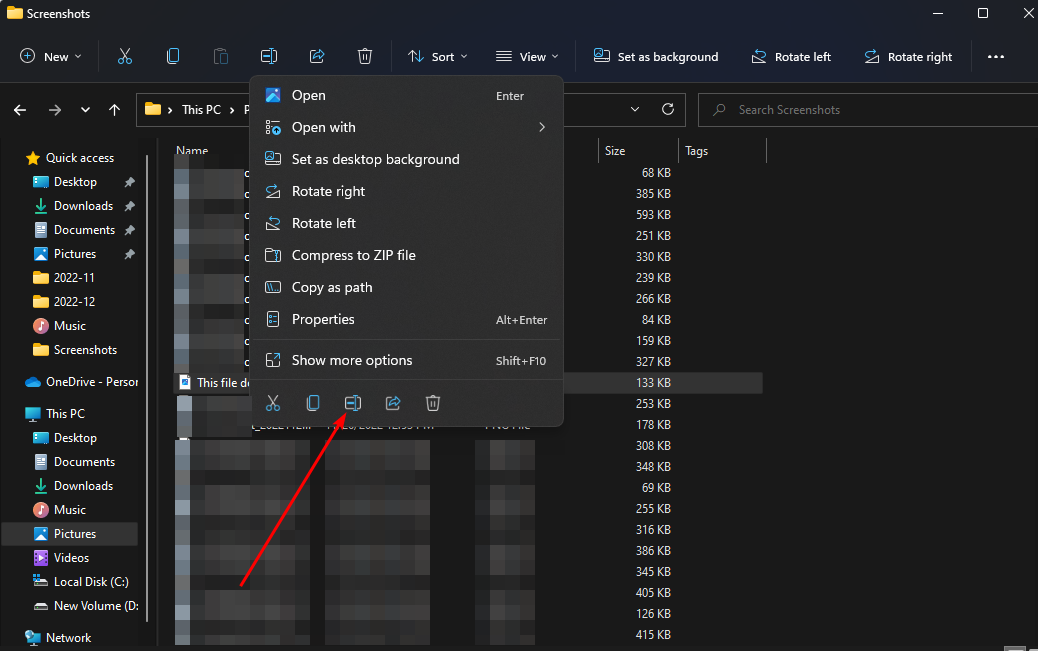Viewport: 1038px width, 651px height.
Task: Open the Sort dropdown menu
Action: tap(440, 57)
